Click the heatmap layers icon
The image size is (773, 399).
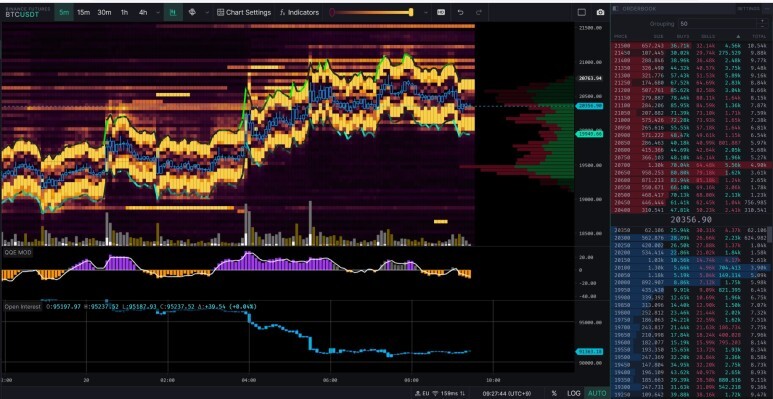(x=192, y=12)
